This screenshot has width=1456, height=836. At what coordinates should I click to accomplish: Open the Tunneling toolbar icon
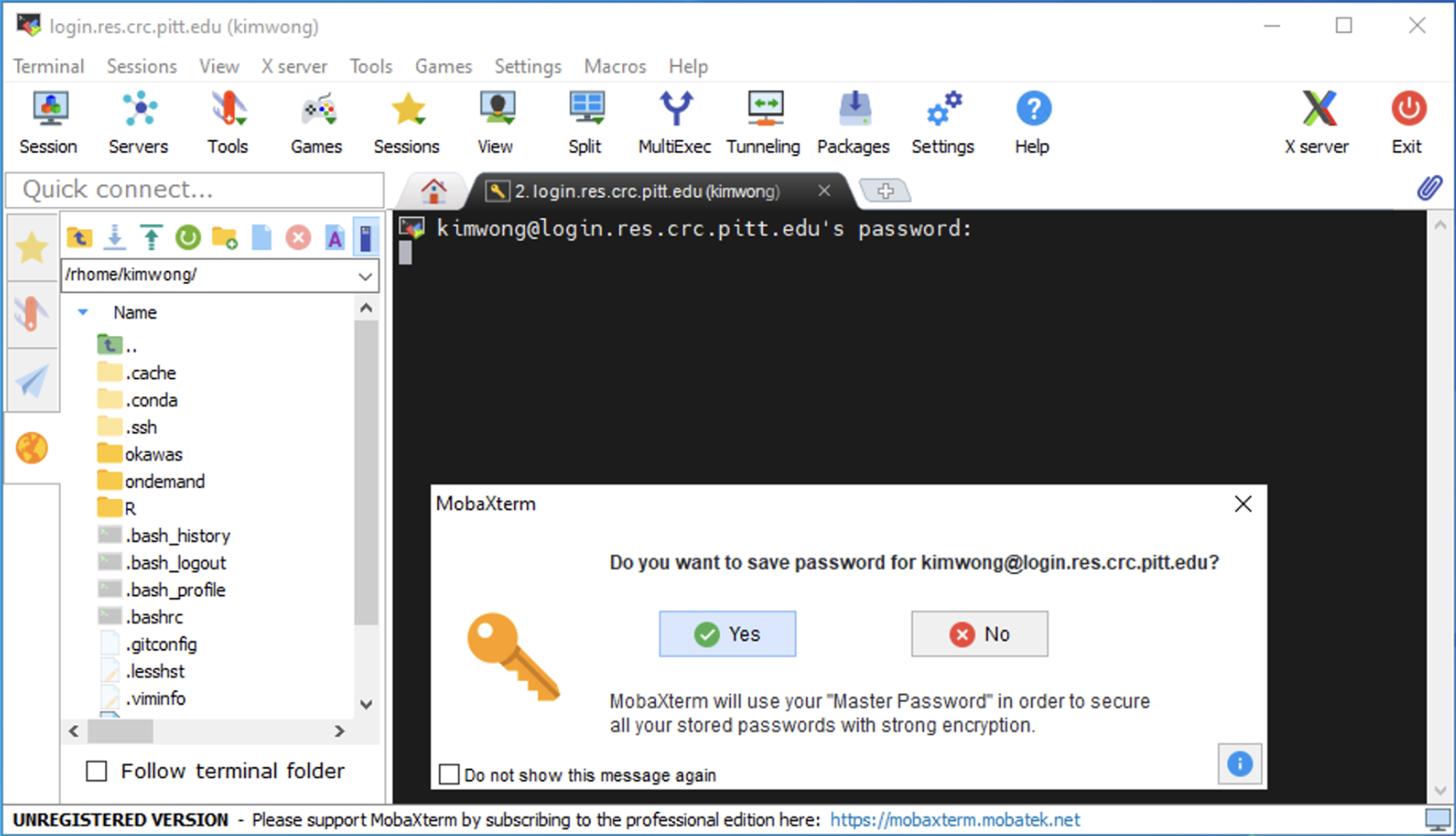pyautogui.click(x=764, y=123)
